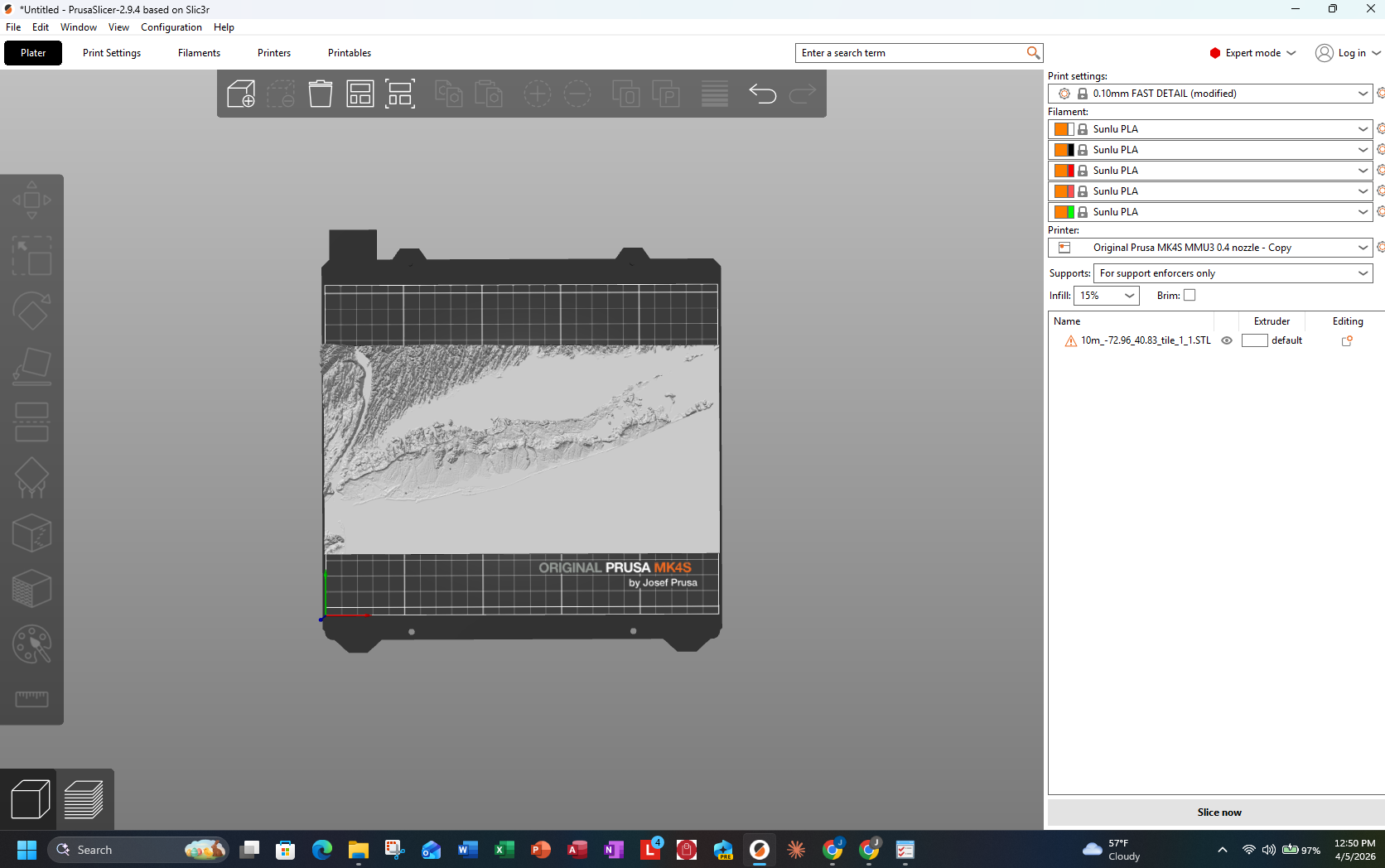The height and width of the screenshot is (868, 1385).
Task: Select the Multimaterial painting palette tool
Action: [31, 644]
